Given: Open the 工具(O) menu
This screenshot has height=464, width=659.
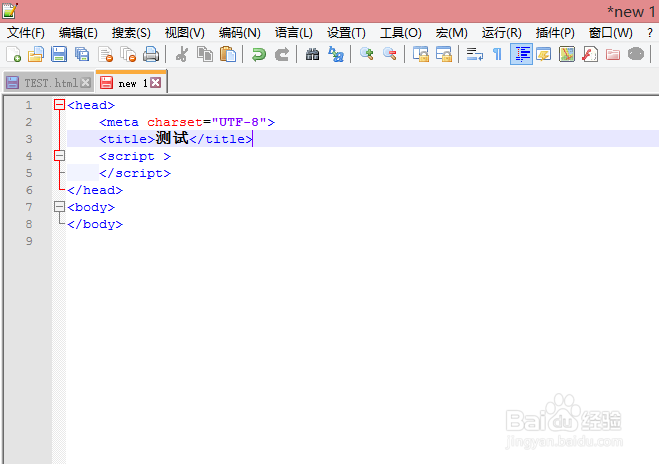Looking at the screenshot, I should coord(401,32).
